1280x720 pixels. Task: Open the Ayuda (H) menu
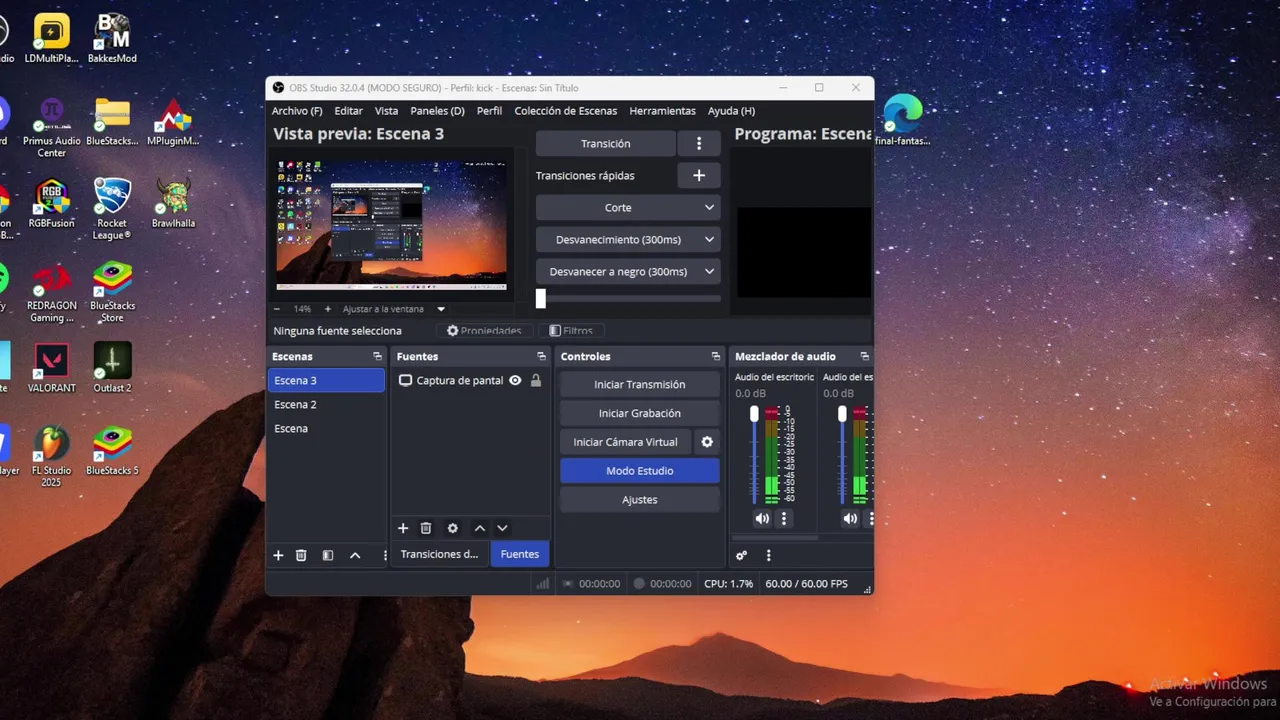pyautogui.click(x=731, y=111)
